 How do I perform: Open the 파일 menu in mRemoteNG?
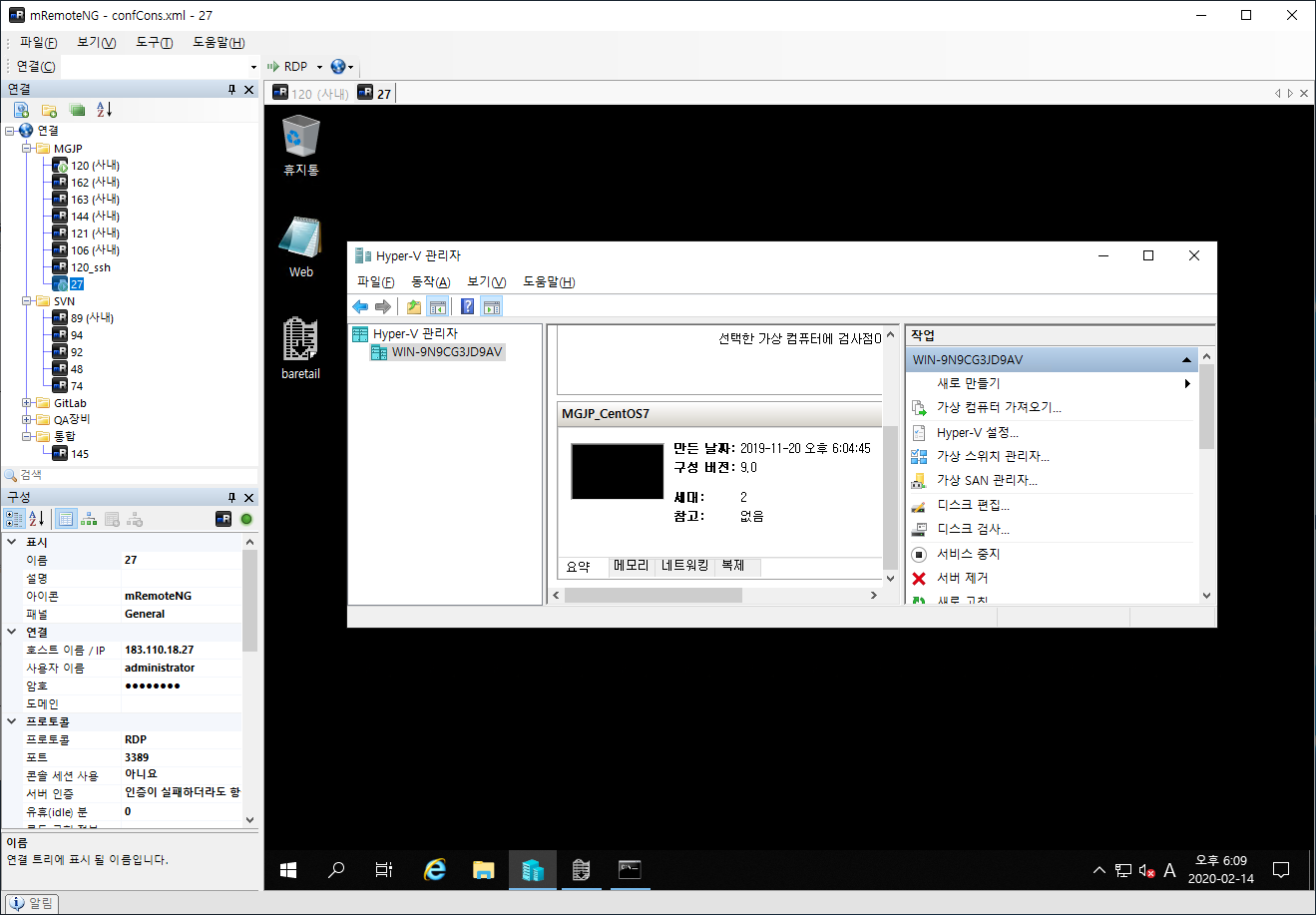click(38, 42)
